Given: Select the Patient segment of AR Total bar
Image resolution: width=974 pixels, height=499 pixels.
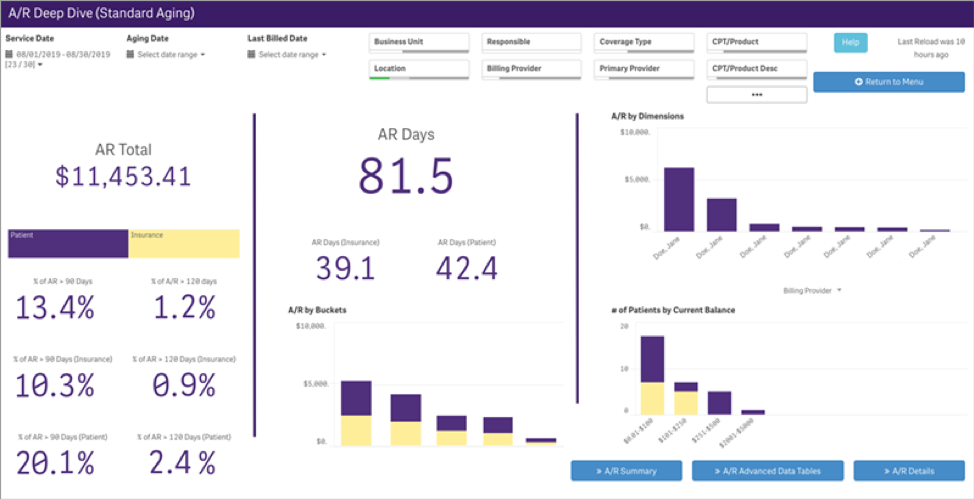Looking at the screenshot, I should tap(68, 244).
